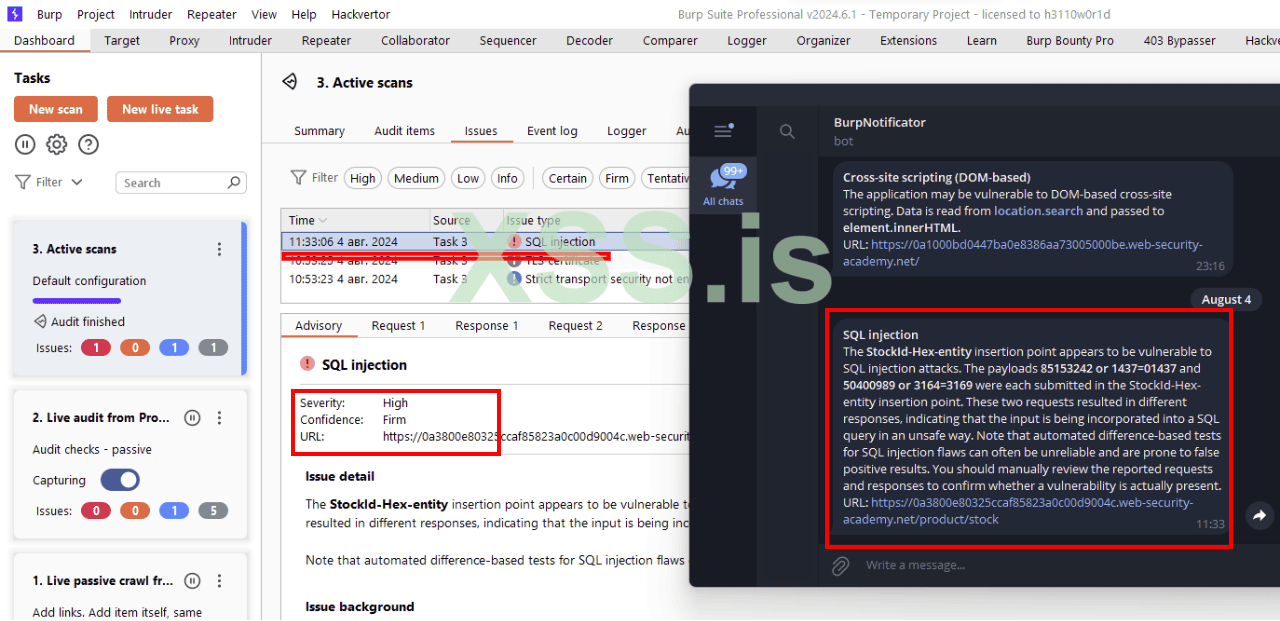This screenshot has width=1280, height=621.
Task: Open All chats folder in Telegram
Action: [x=723, y=185]
